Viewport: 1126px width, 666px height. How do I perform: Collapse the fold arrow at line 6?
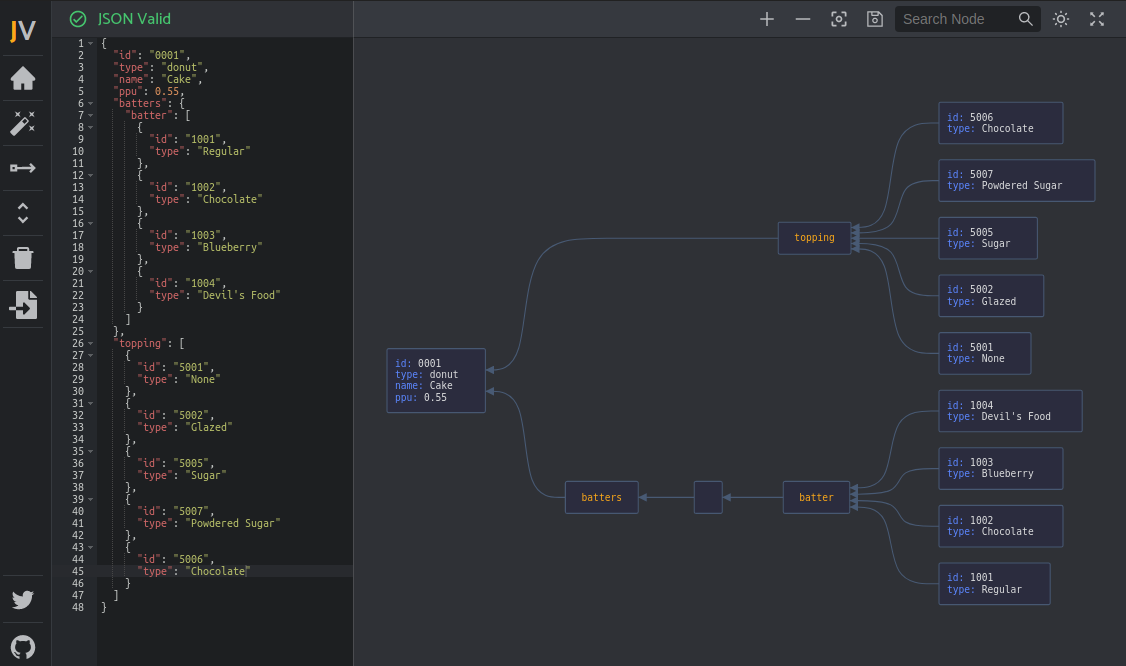point(91,103)
